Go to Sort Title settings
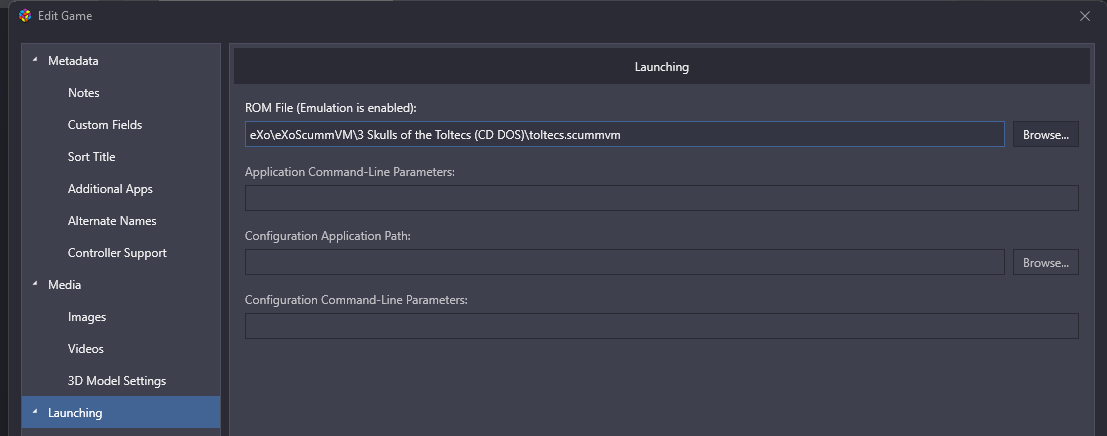Viewport: 1107px width, 436px height. click(91, 157)
